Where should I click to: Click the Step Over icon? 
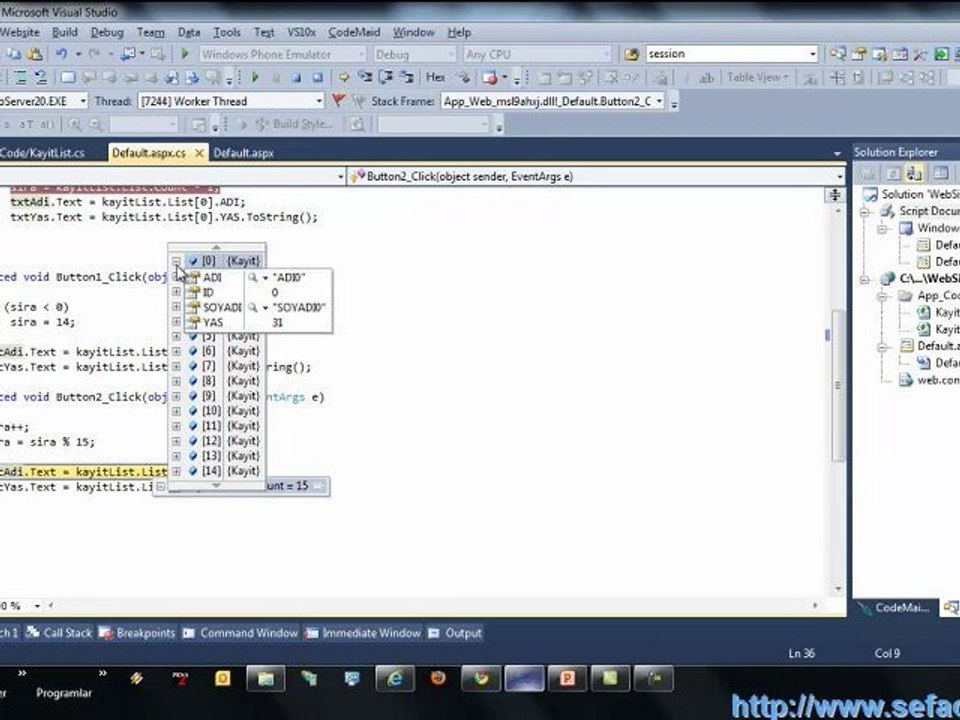[386, 77]
